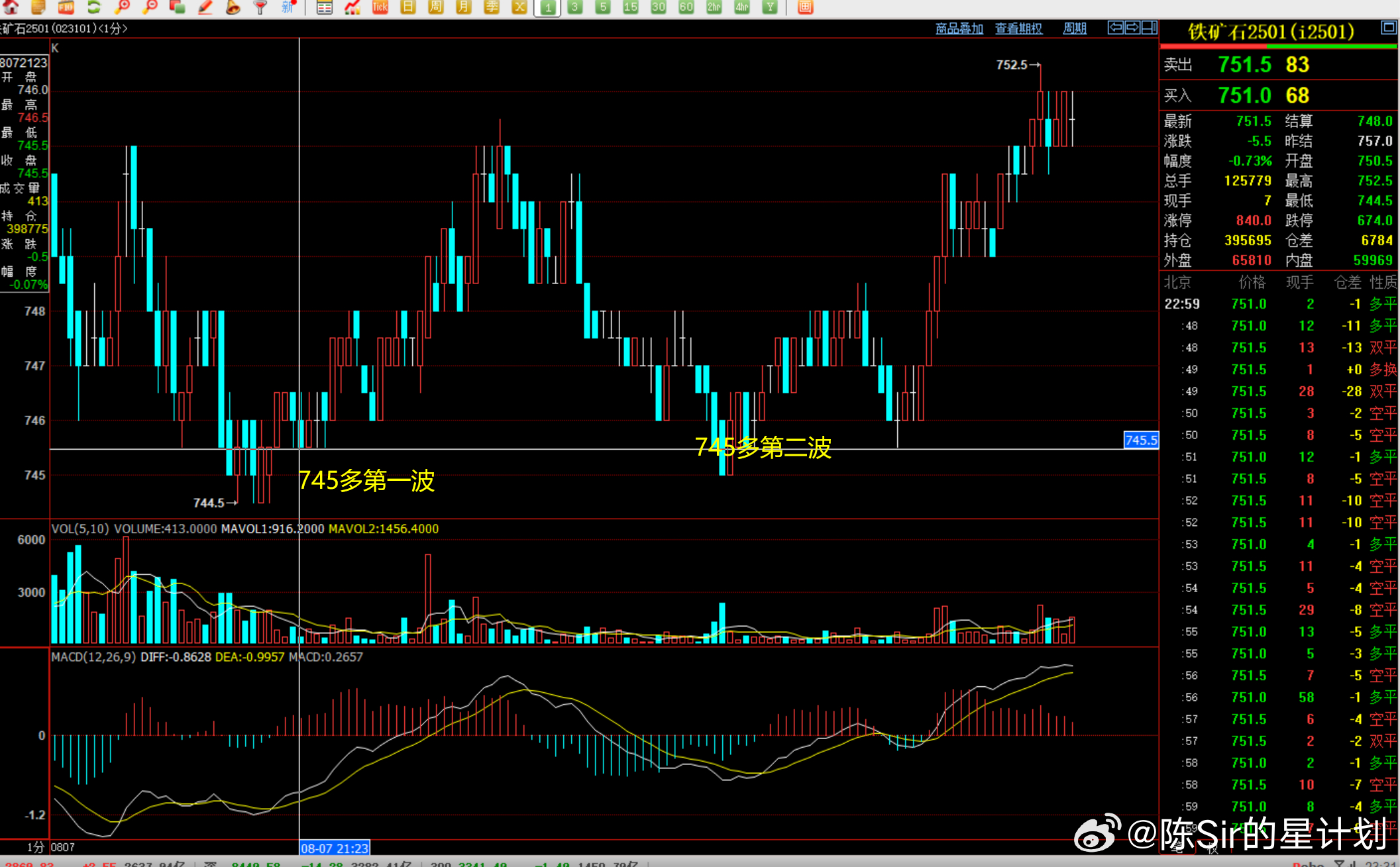
Task: Switch to monthly (月) K-line period
Action: pos(463,7)
